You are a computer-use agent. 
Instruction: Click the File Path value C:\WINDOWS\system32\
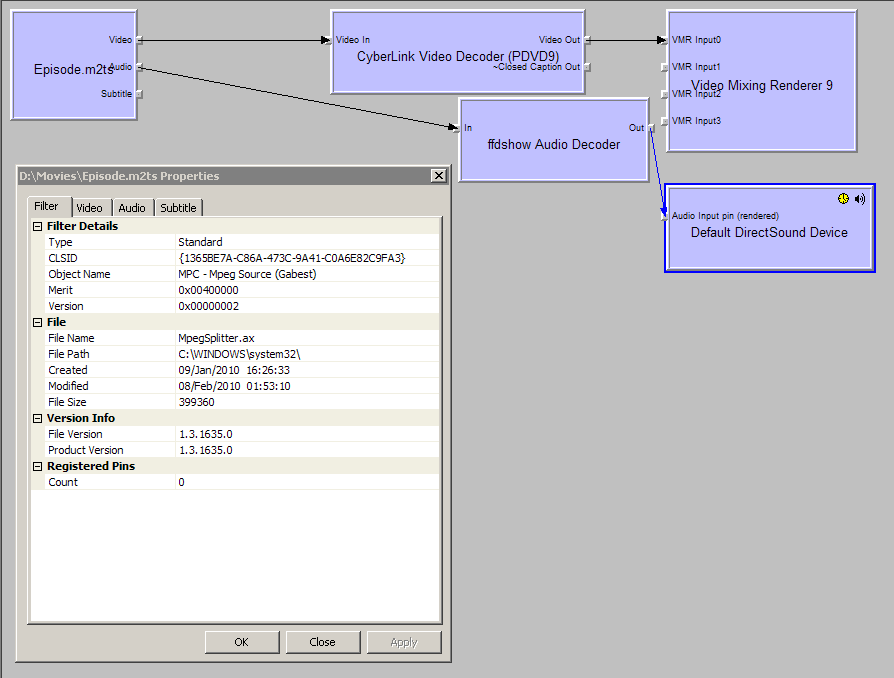[239, 354]
